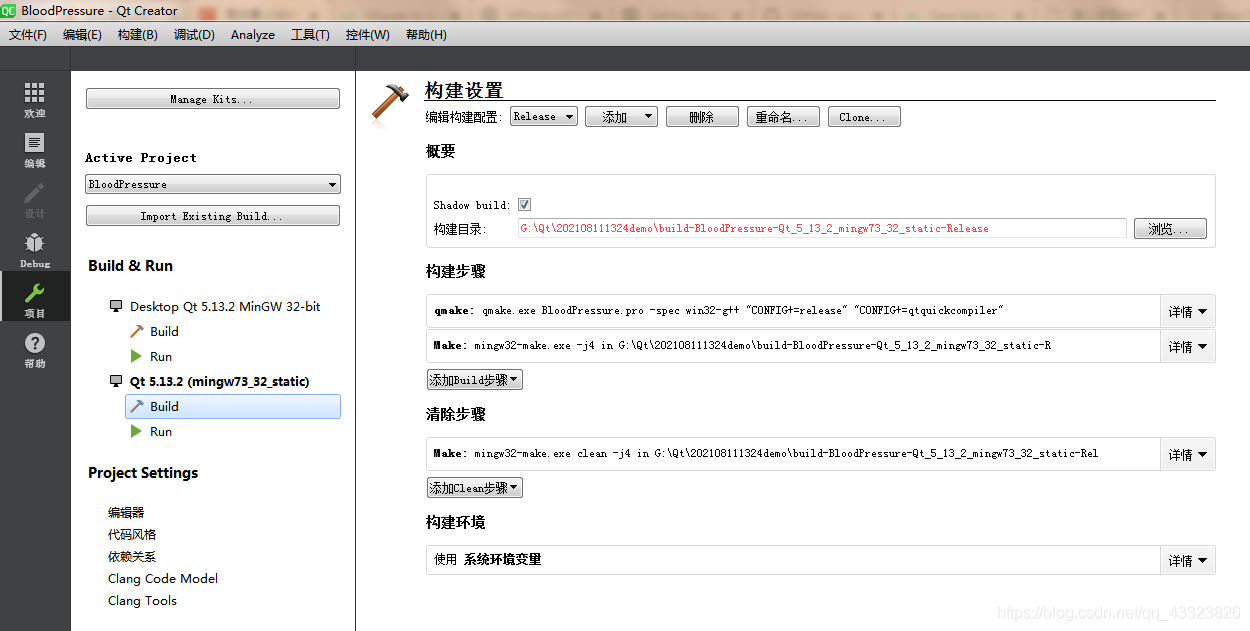Image resolution: width=1250 pixels, height=631 pixels.
Task: Open Clang Tools settings
Action: [x=142, y=600]
